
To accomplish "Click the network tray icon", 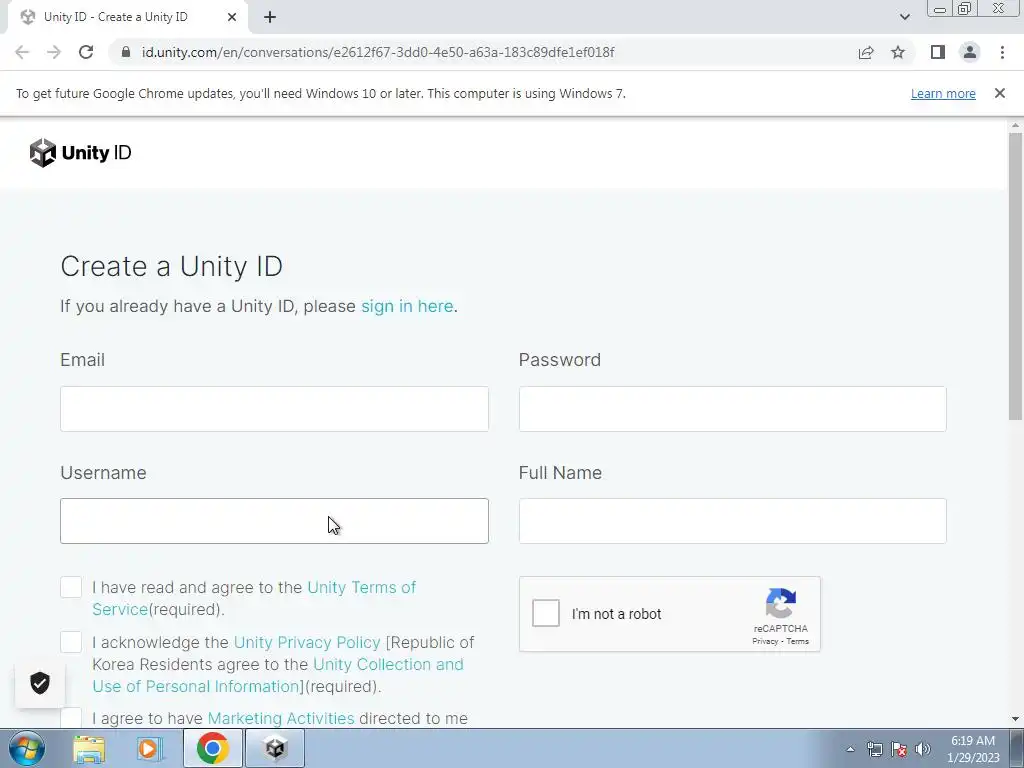I will point(874,750).
